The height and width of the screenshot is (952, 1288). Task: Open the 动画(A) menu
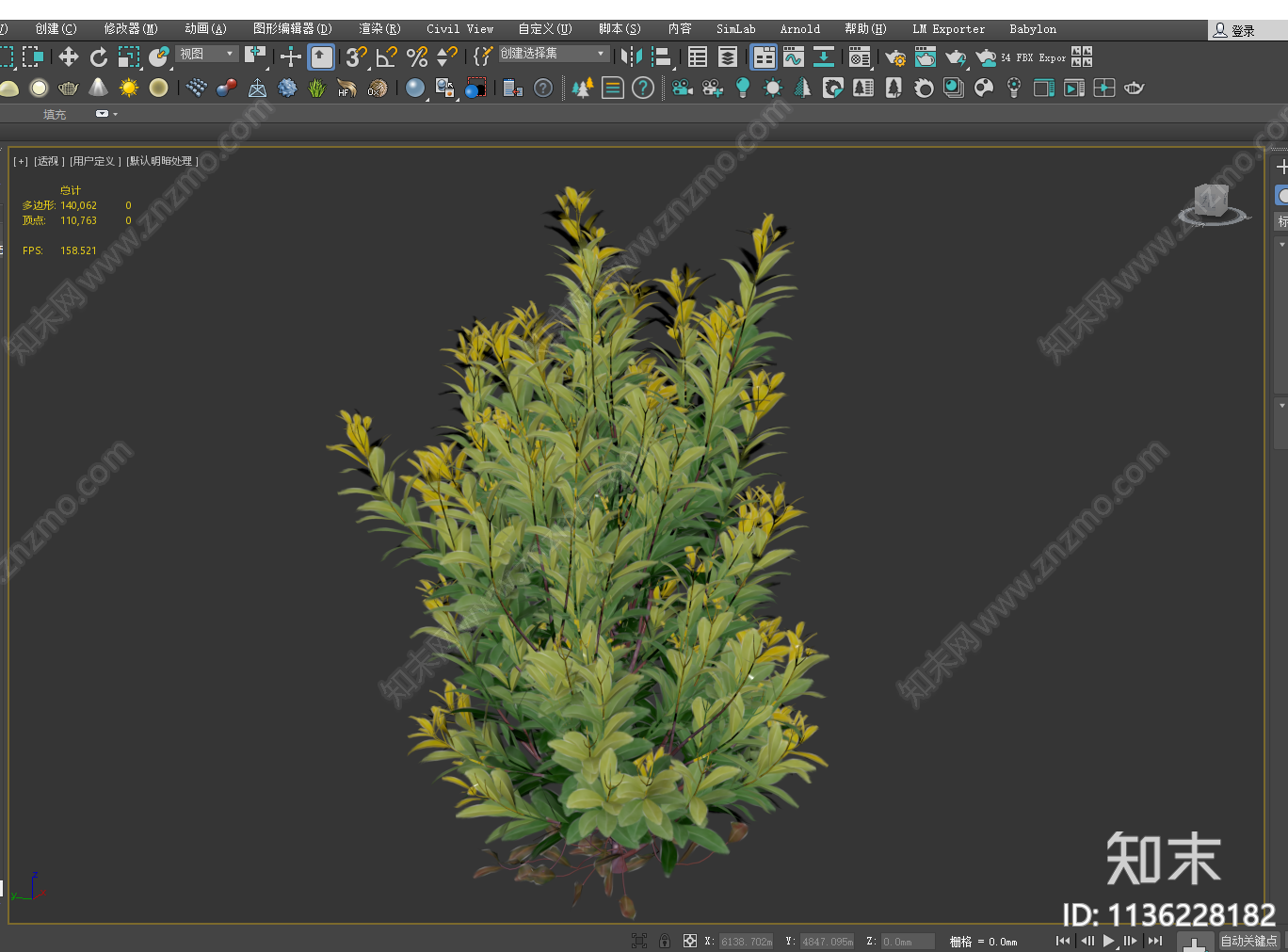pyautogui.click(x=205, y=29)
